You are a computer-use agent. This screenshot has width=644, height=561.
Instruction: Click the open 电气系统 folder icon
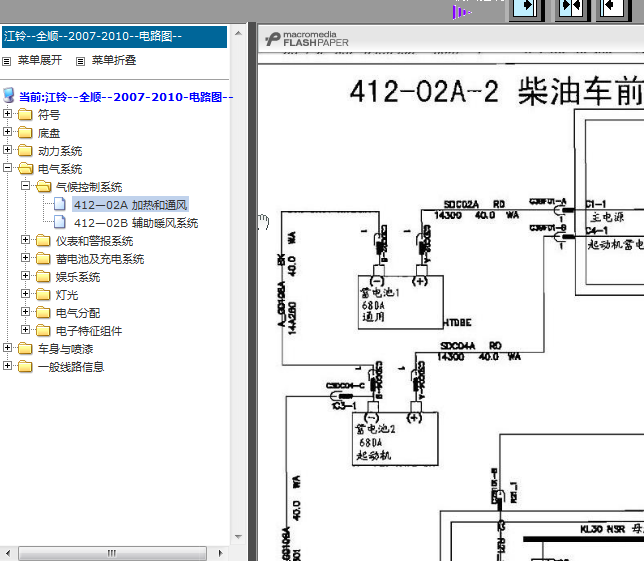click(26, 168)
